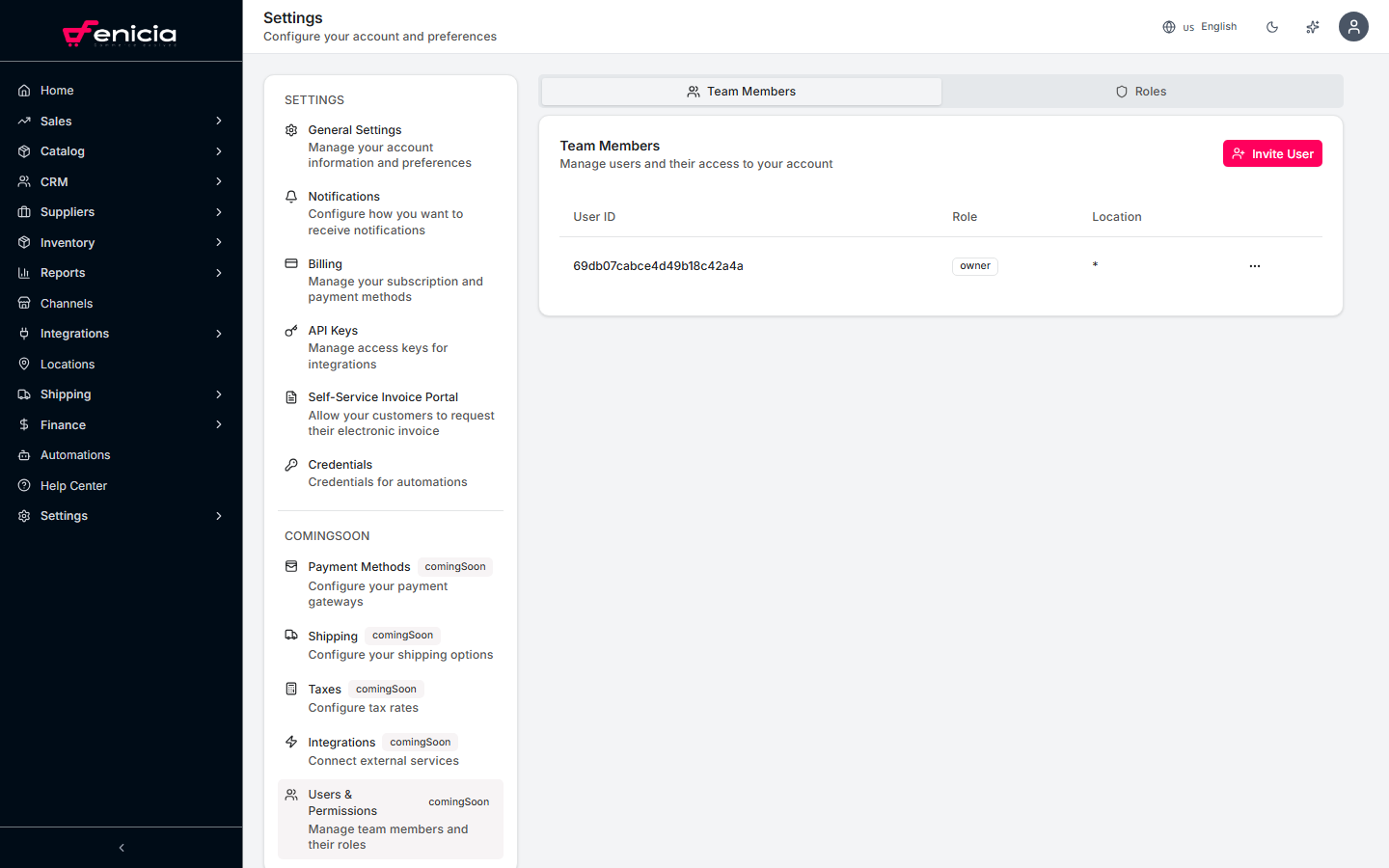
Task: Open the Fenicia logo to return home
Action: pos(121,33)
